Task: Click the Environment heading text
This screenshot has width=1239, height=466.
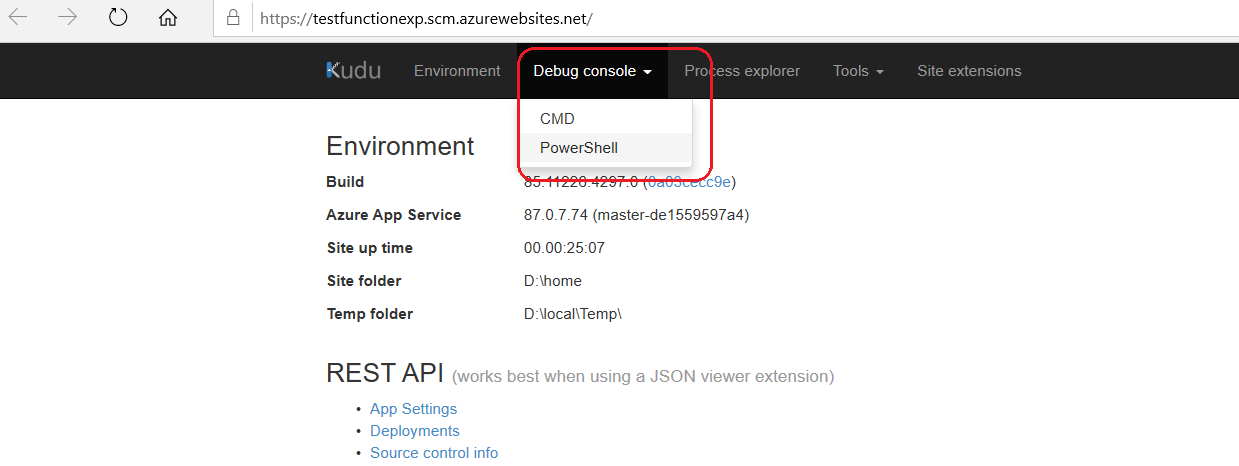Action: click(x=400, y=146)
